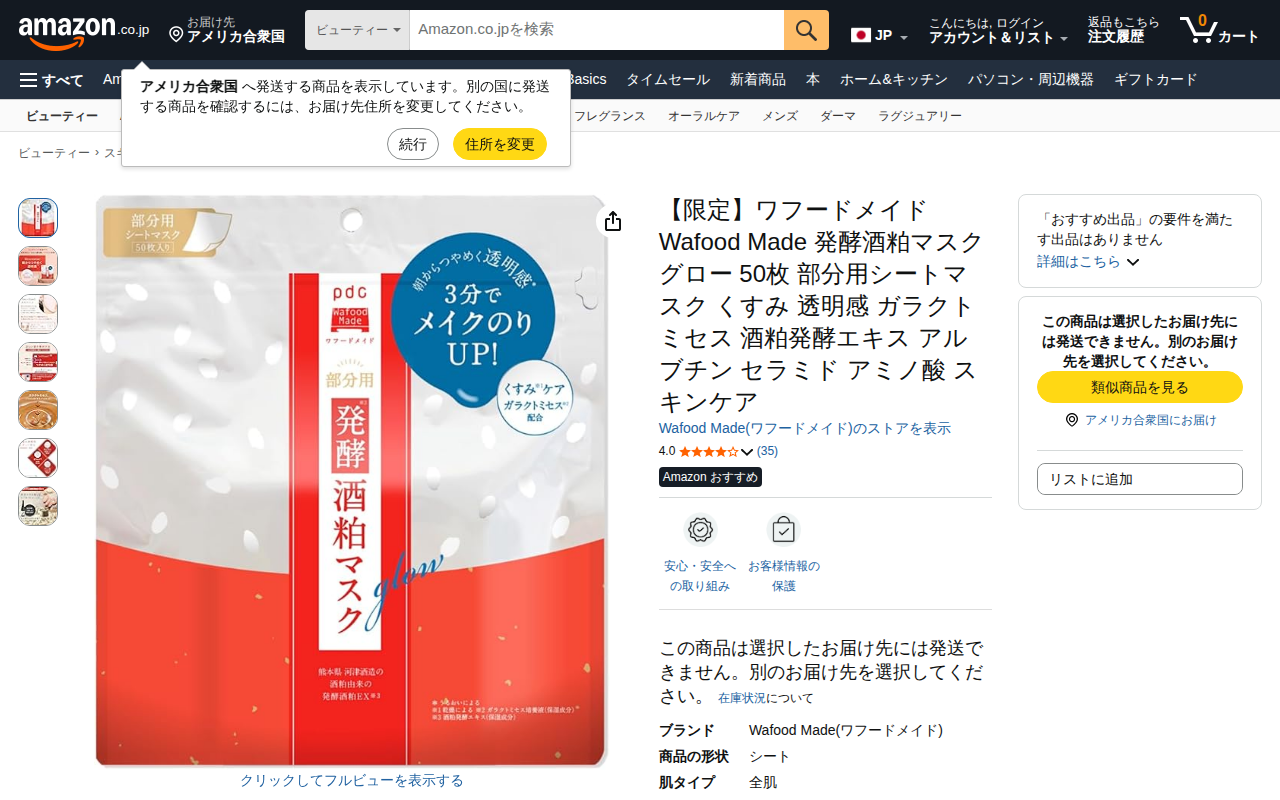
Task: Select the フレグランス category tab
Action: pyautogui.click(x=610, y=116)
